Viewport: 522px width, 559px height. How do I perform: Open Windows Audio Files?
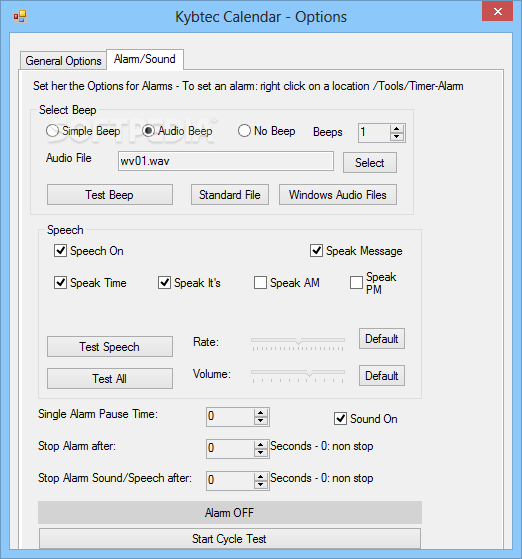[x=338, y=195]
